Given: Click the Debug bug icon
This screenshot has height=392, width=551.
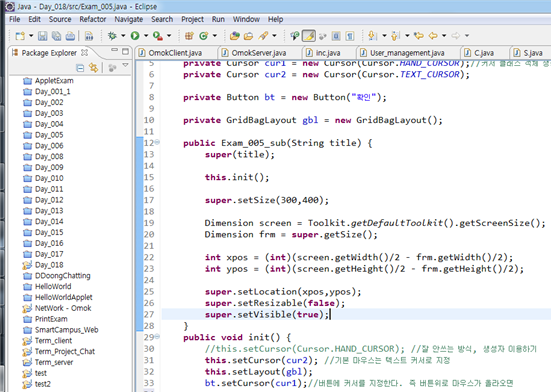Looking at the screenshot, I should pyautogui.click(x=112, y=35).
